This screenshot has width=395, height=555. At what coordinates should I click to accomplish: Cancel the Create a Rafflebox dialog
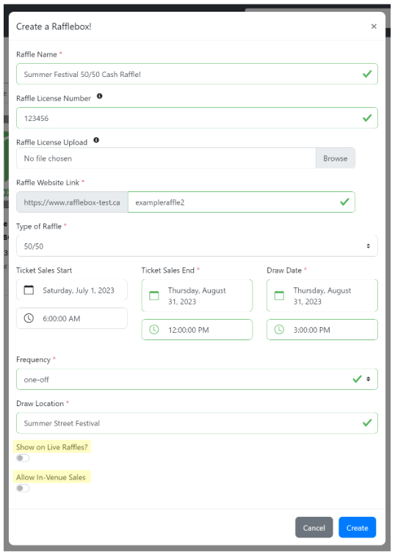tap(314, 527)
